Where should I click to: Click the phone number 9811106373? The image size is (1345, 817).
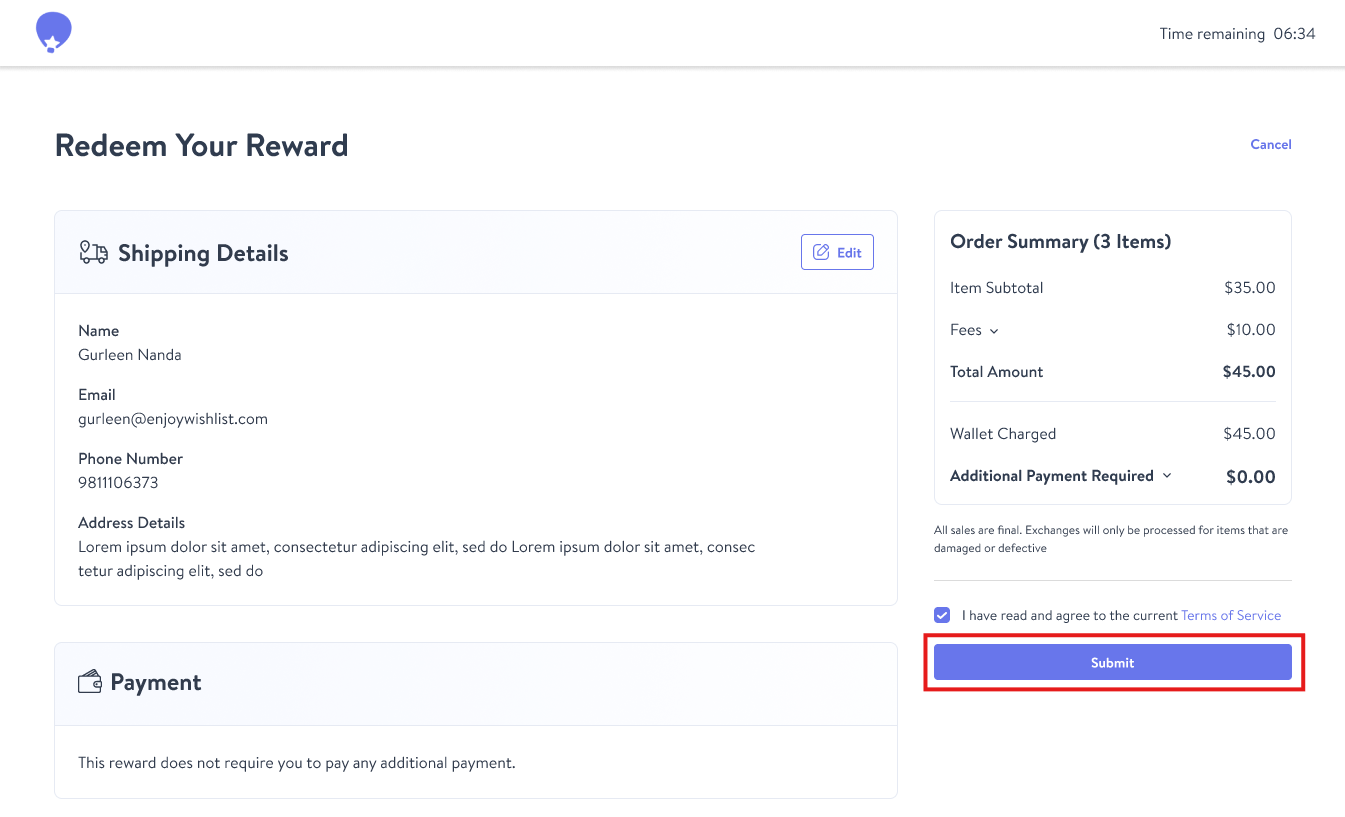pos(118,483)
